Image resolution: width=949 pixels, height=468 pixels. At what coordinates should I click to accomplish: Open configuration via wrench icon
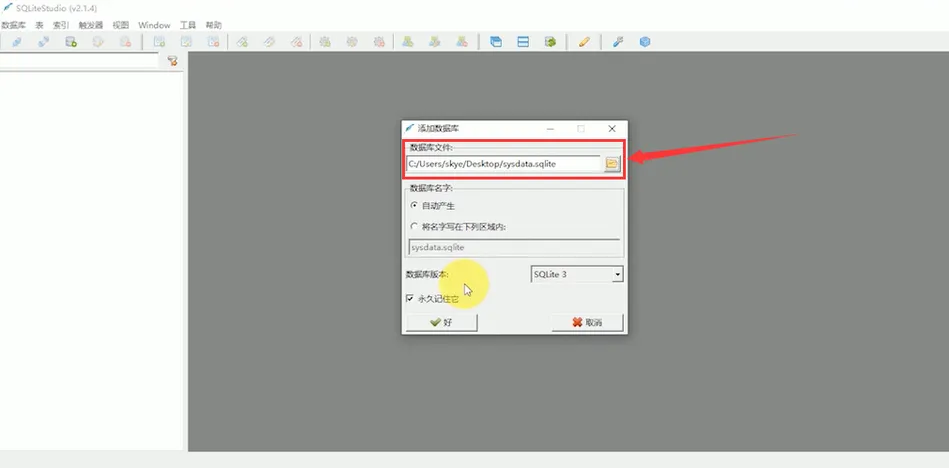tap(618, 42)
